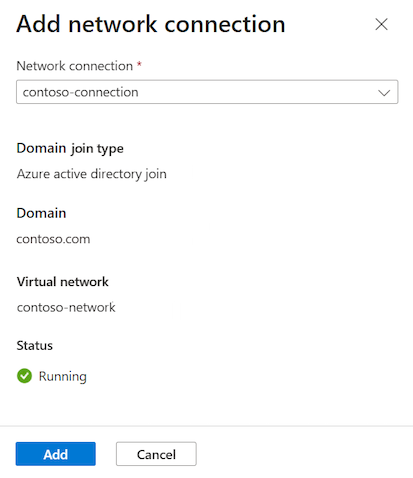The image size is (413, 478).
Task: Click the 'Domain join type' label
Action: pyautogui.click(x=70, y=148)
